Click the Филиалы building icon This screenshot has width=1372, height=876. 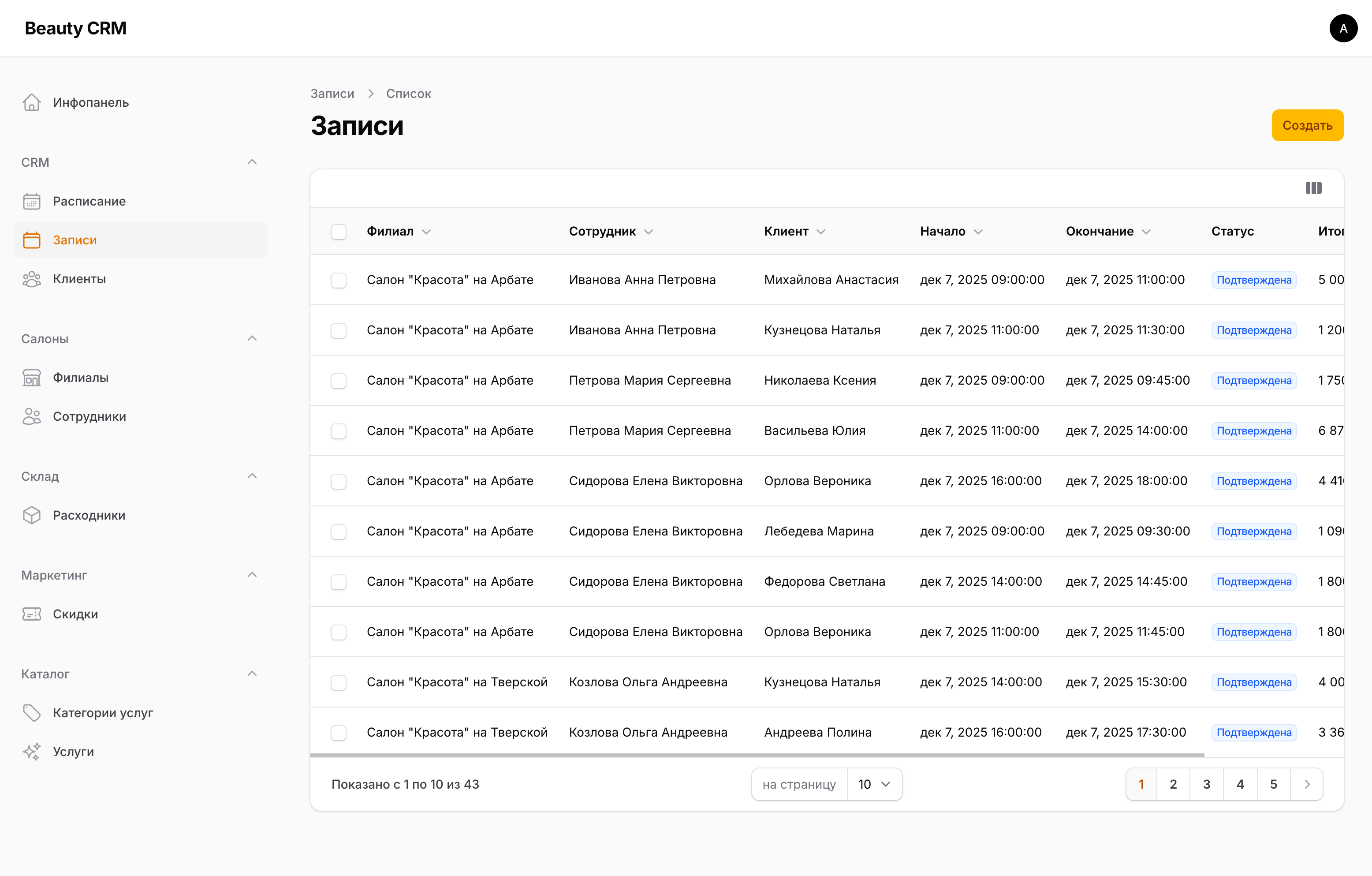coord(32,377)
